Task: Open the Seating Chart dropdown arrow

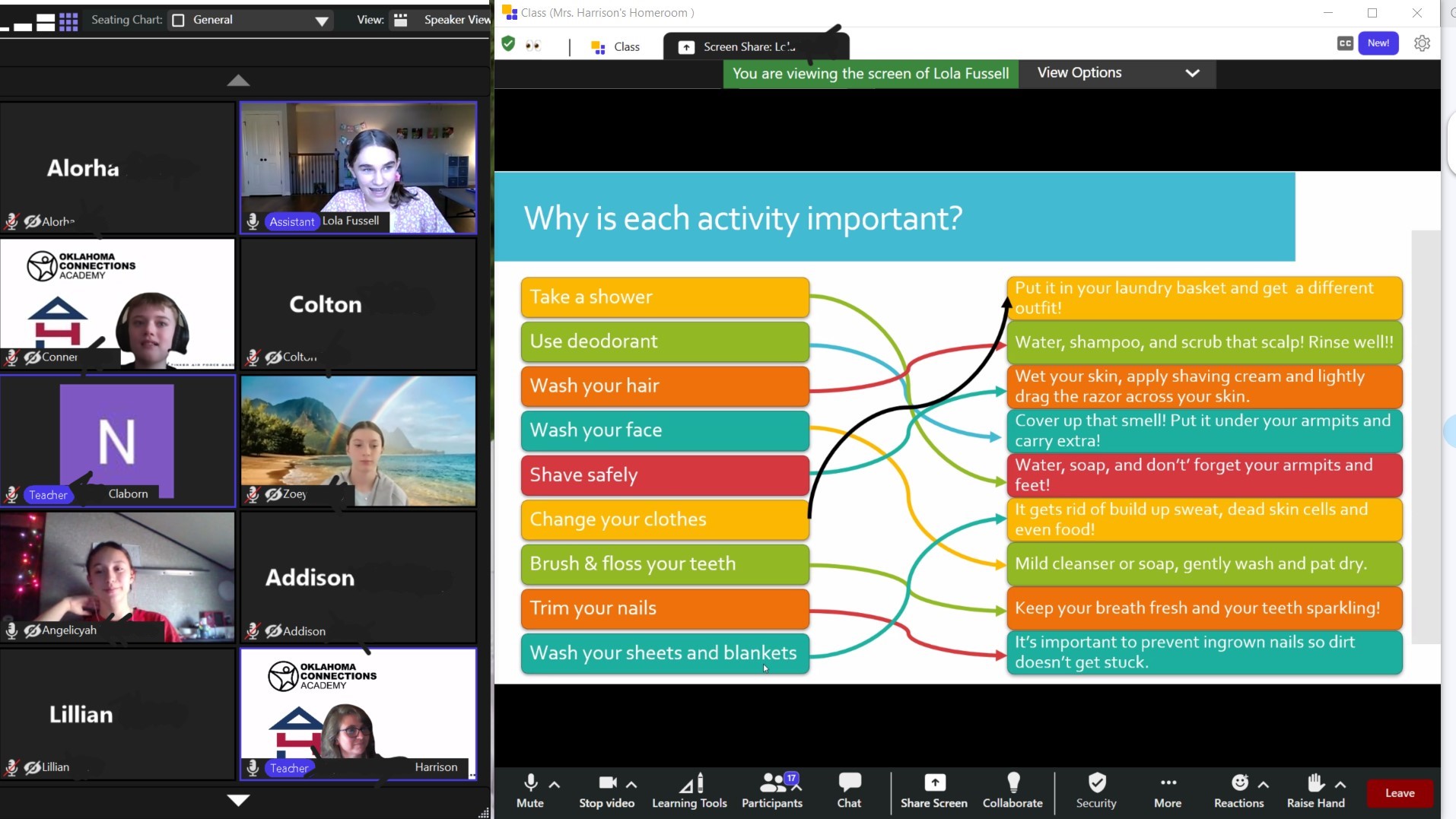Action: [x=322, y=21]
